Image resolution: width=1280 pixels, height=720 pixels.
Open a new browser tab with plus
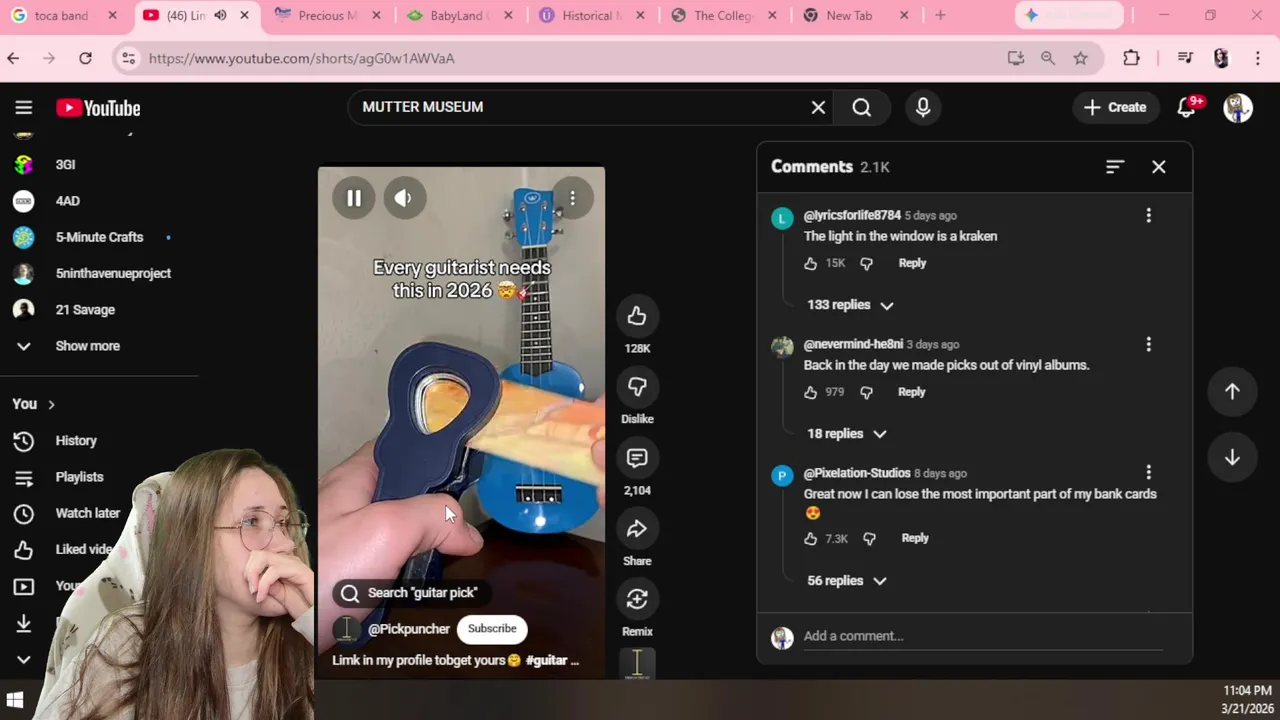pyautogui.click(x=940, y=15)
